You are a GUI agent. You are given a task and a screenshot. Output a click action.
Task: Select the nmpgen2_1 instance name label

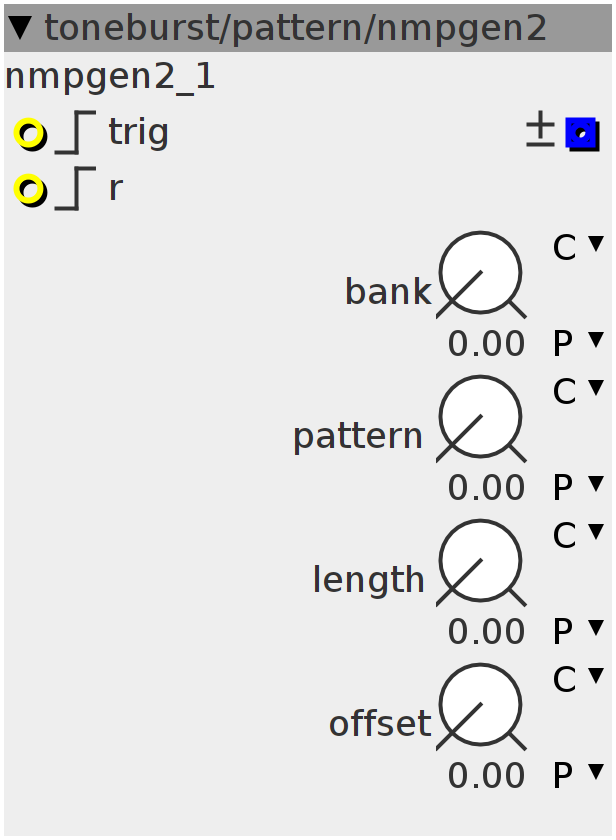click(x=110, y=78)
